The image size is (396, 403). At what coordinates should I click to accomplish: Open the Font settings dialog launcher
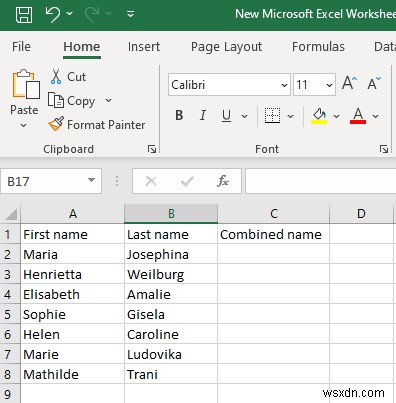384,149
